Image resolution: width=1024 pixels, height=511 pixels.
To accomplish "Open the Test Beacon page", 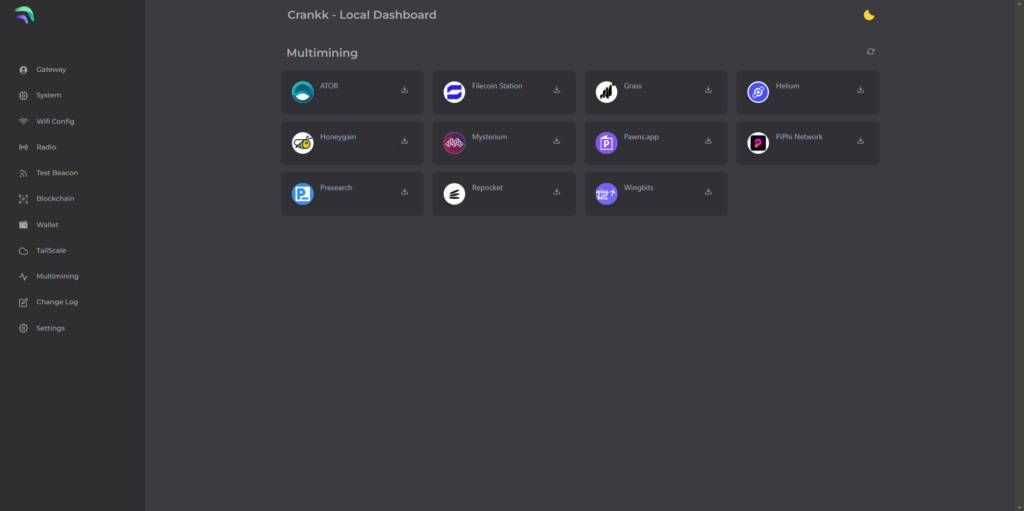I will pyautogui.click(x=57, y=173).
